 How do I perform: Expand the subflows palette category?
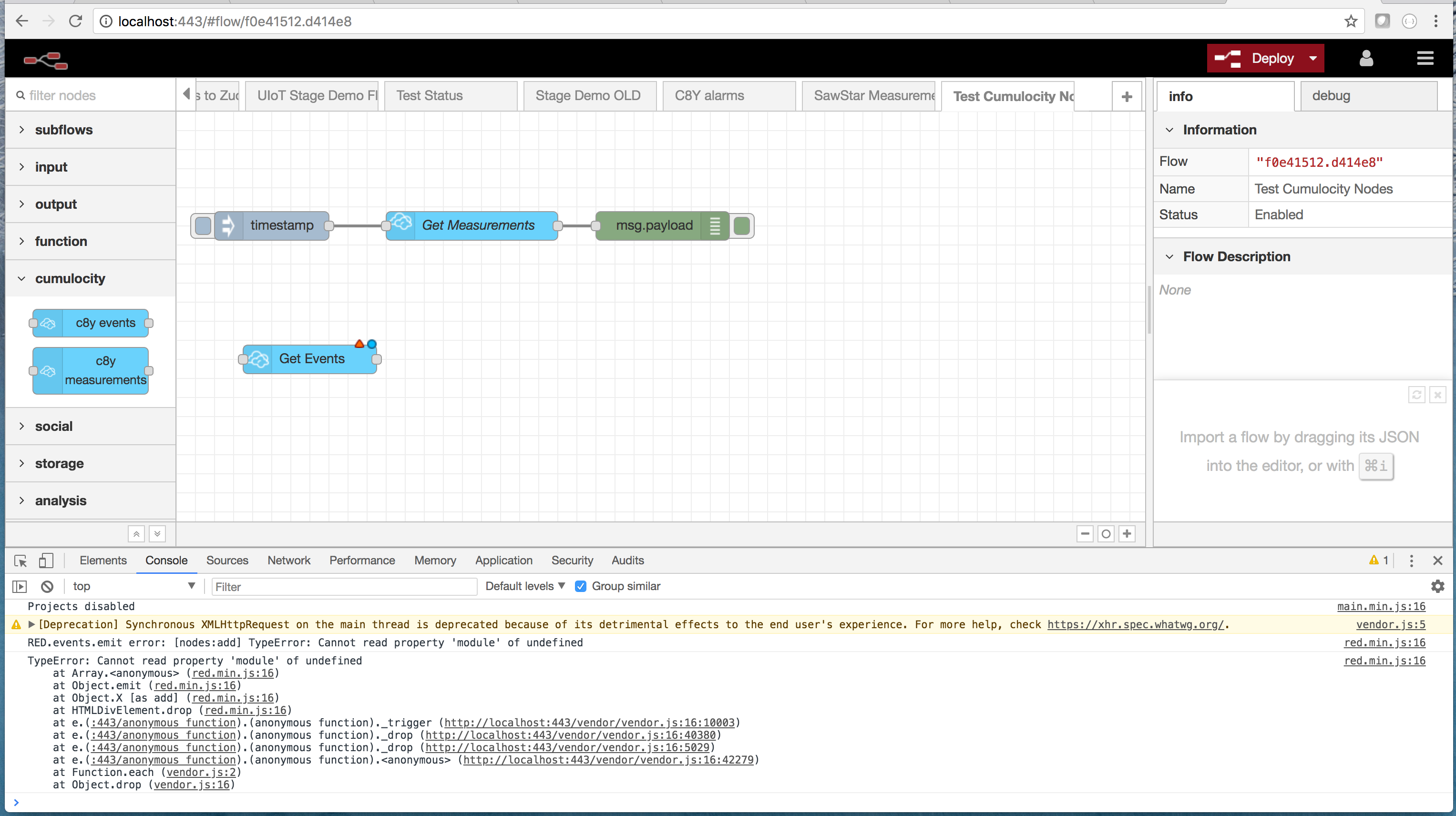pyautogui.click(x=63, y=130)
